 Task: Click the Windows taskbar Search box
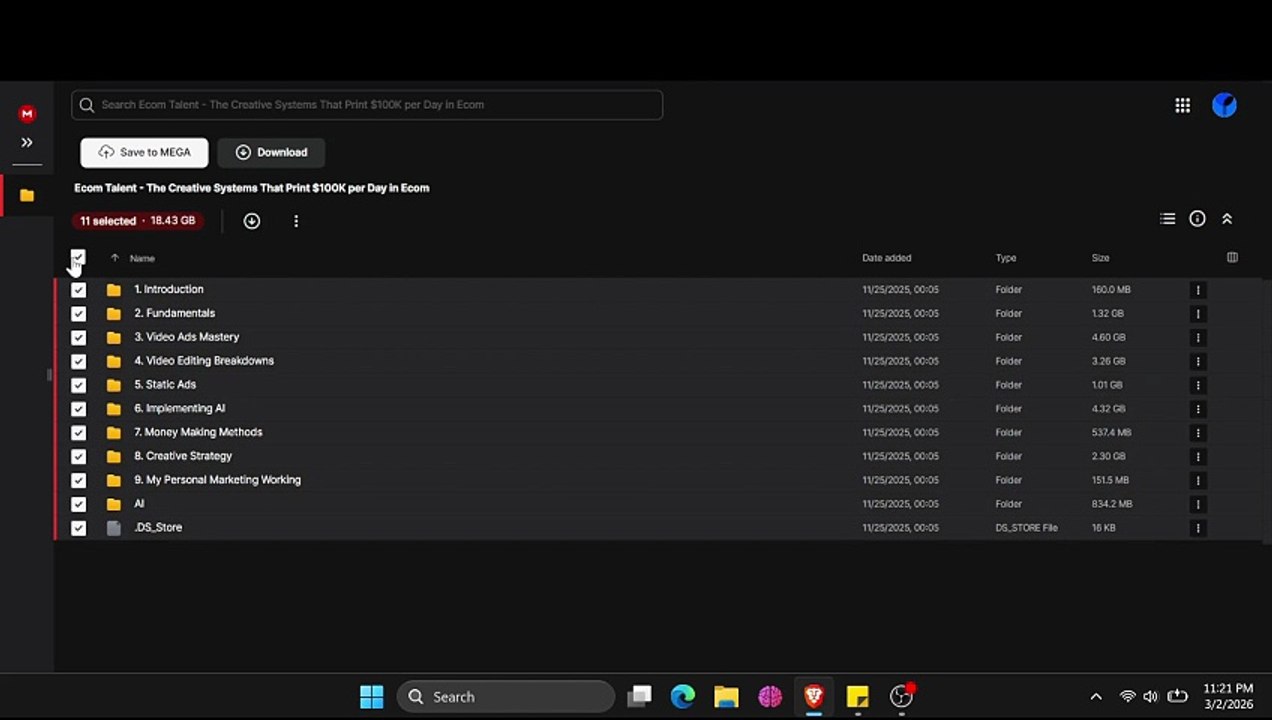coord(506,697)
